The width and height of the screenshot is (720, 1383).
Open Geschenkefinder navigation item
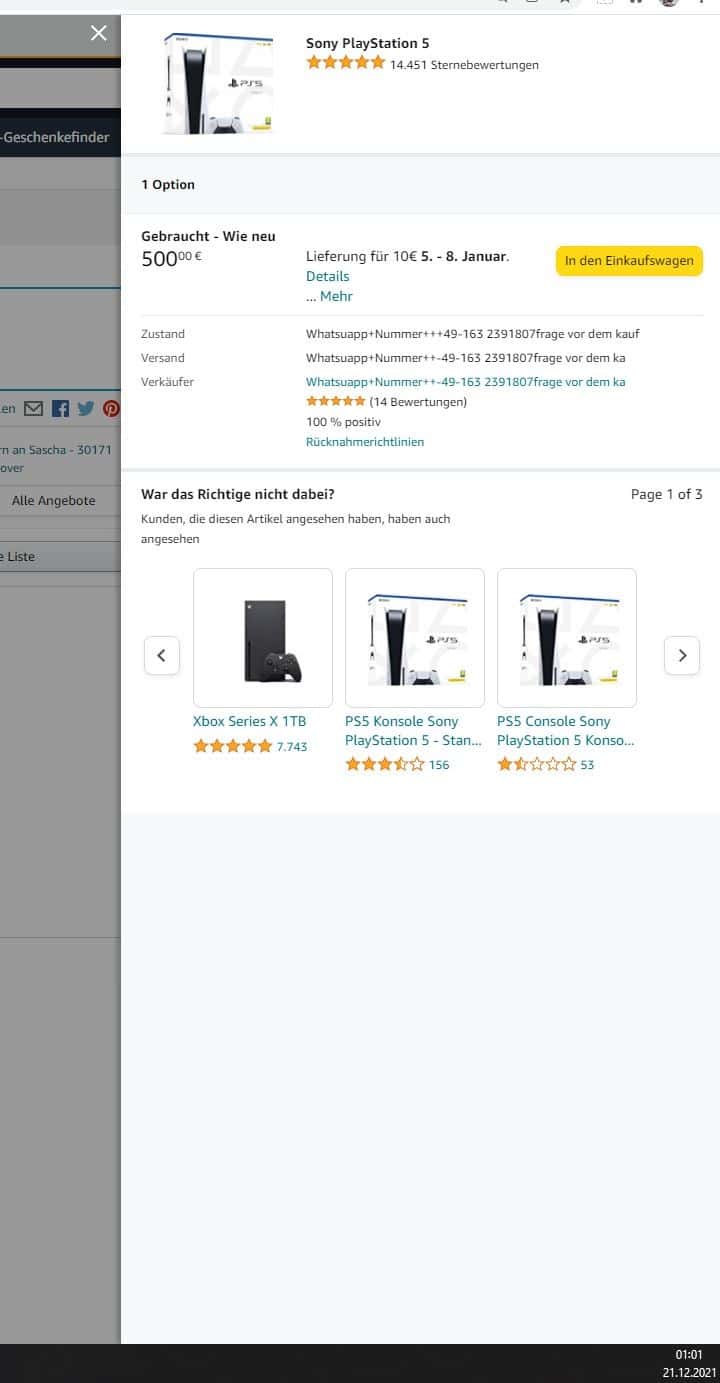click(56, 137)
